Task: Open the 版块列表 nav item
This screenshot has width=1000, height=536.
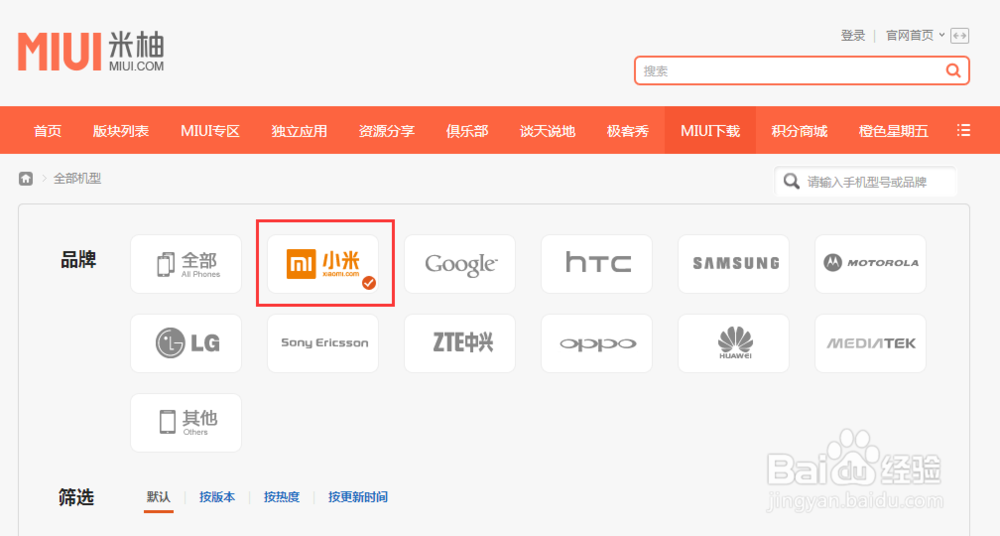Action: click(x=121, y=131)
